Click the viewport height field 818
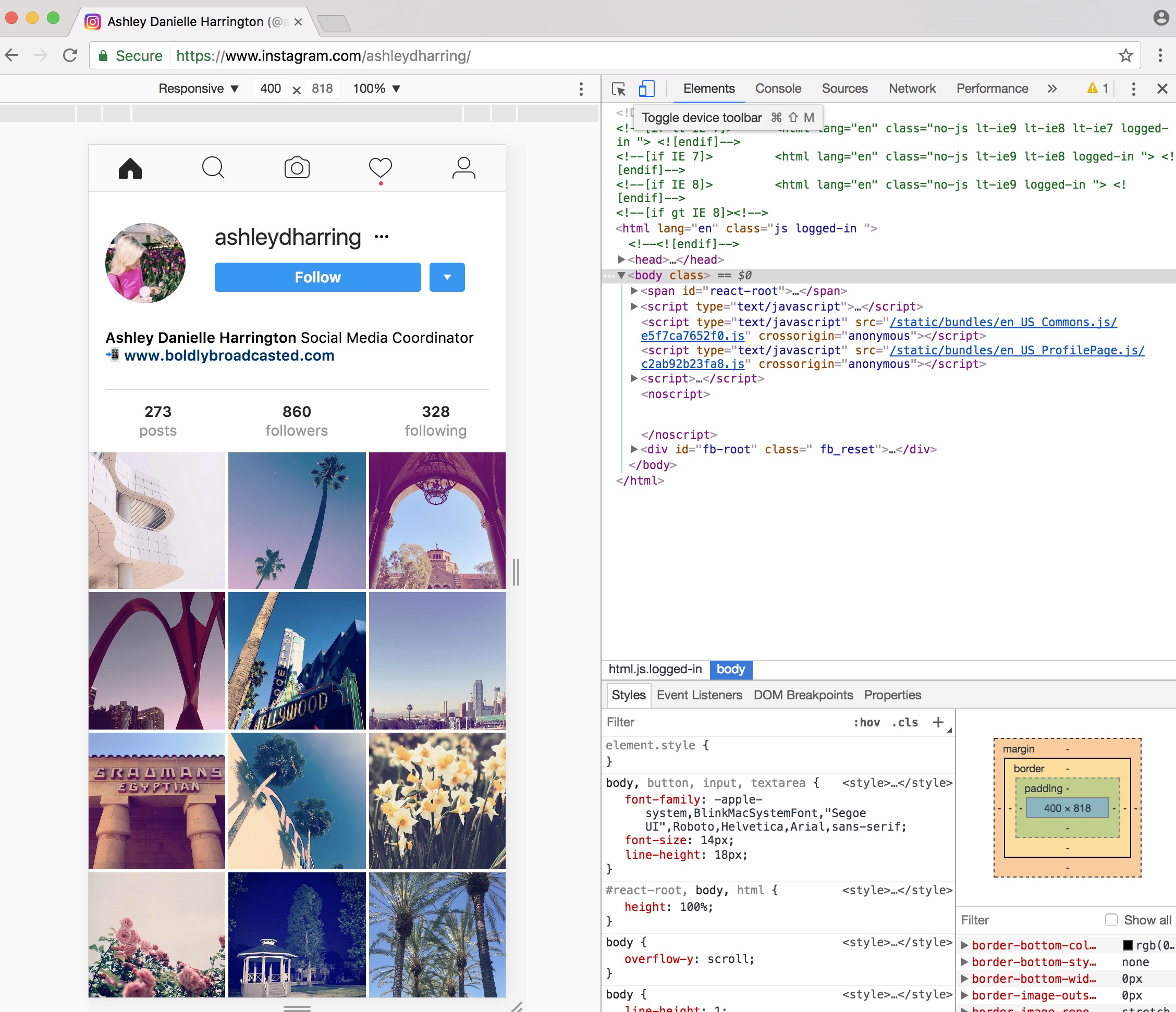This screenshot has height=1012, width=1176. pos(322,89)
